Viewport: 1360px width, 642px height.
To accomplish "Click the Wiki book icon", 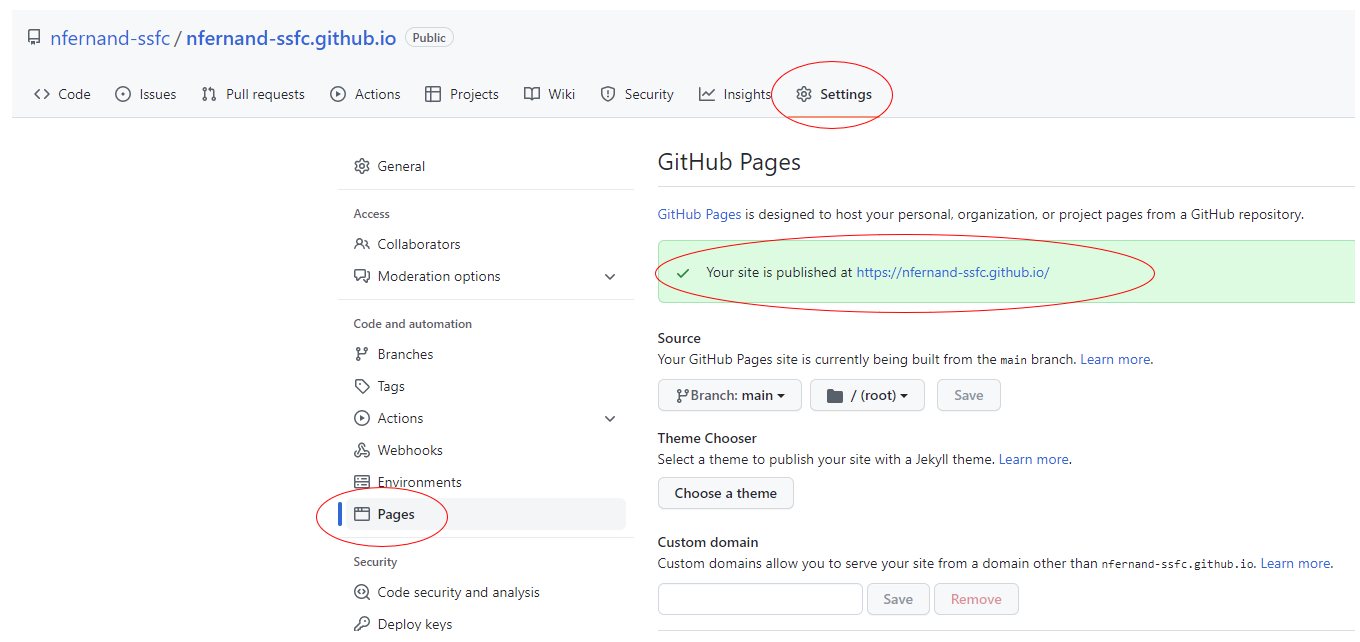I will click(x=532, y=94).
